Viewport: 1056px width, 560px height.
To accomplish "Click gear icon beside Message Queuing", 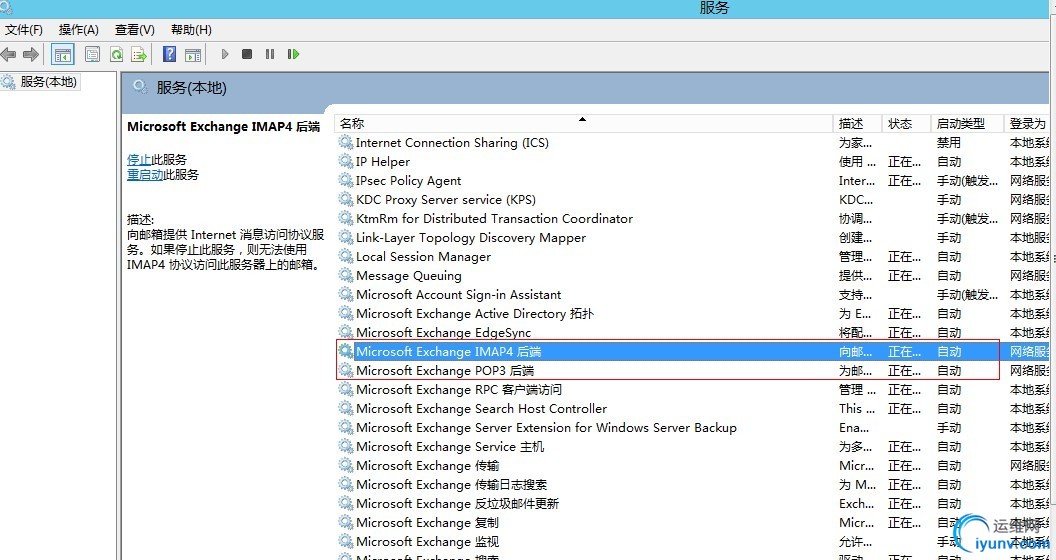I will [x=345, y=275].
